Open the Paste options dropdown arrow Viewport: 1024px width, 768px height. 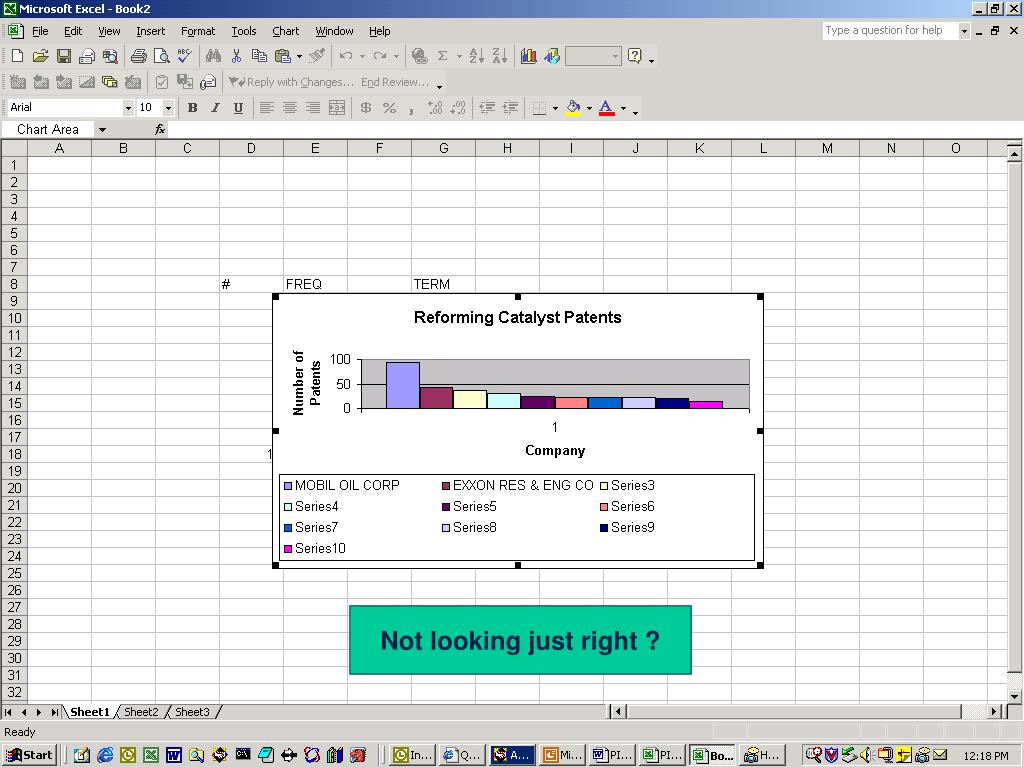pyautogui.click(x=299, y=56)
